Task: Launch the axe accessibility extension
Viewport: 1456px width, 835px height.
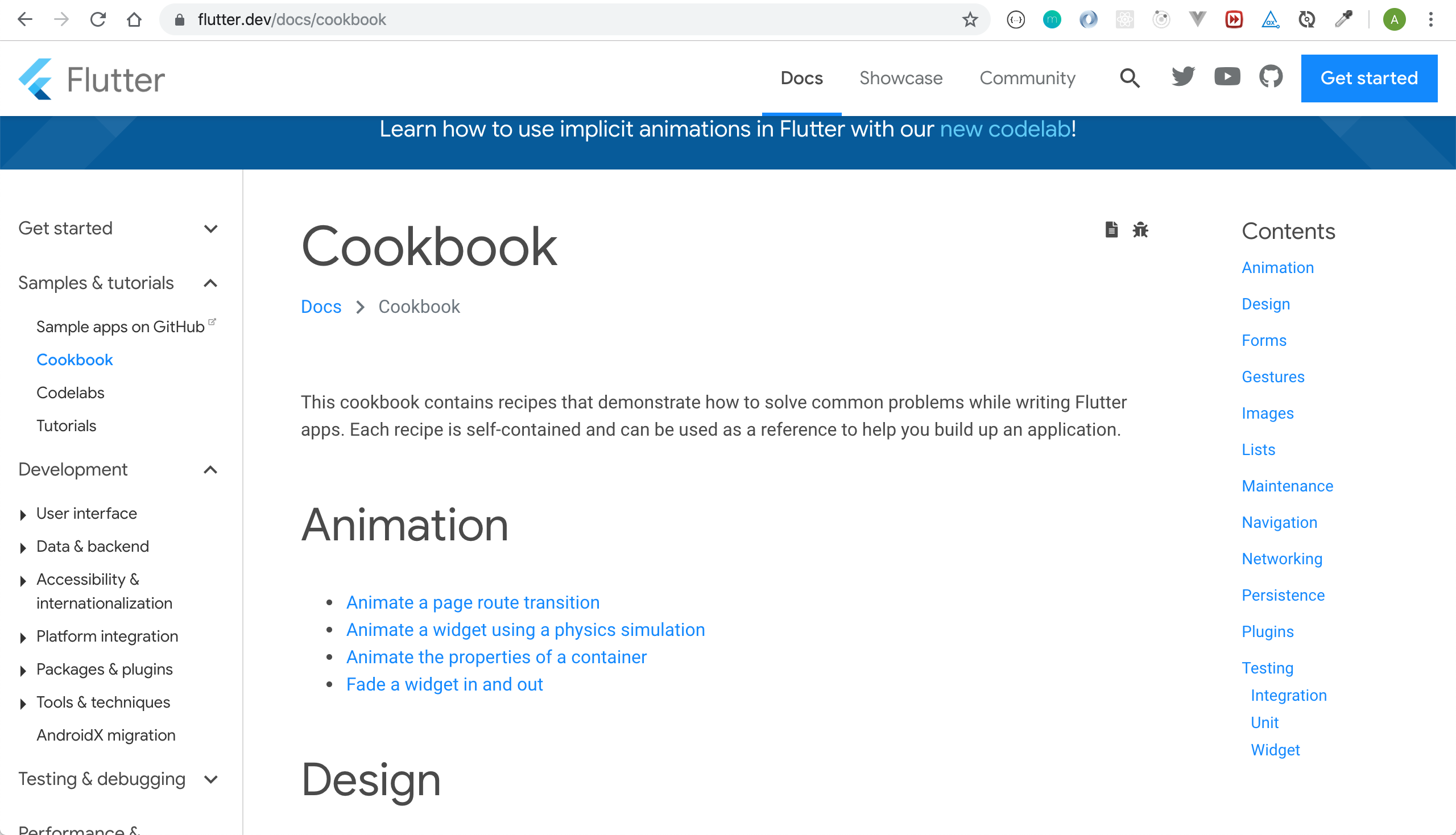Action: tap(1269, 19)
